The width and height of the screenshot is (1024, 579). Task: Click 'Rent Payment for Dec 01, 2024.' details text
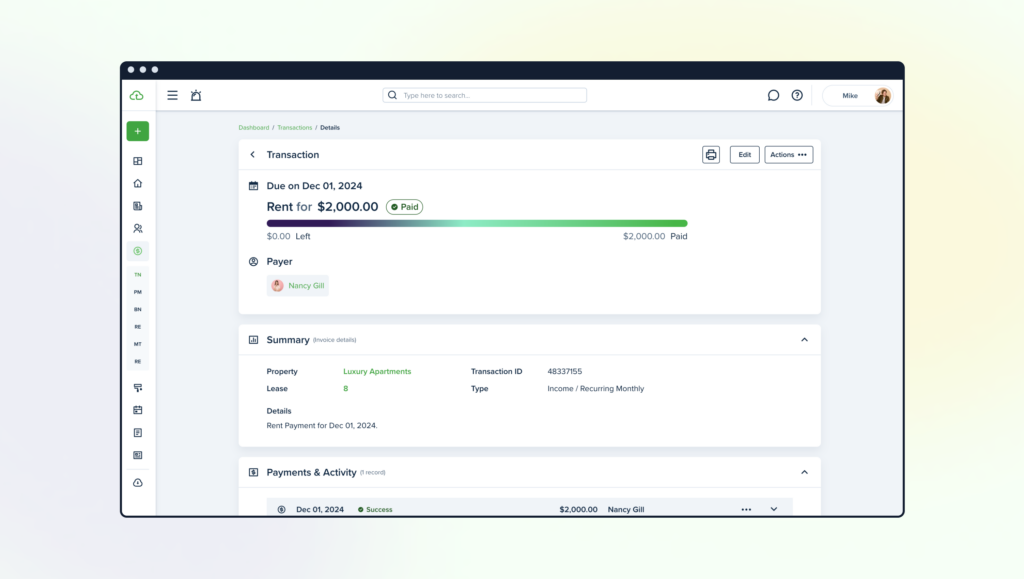322,426
